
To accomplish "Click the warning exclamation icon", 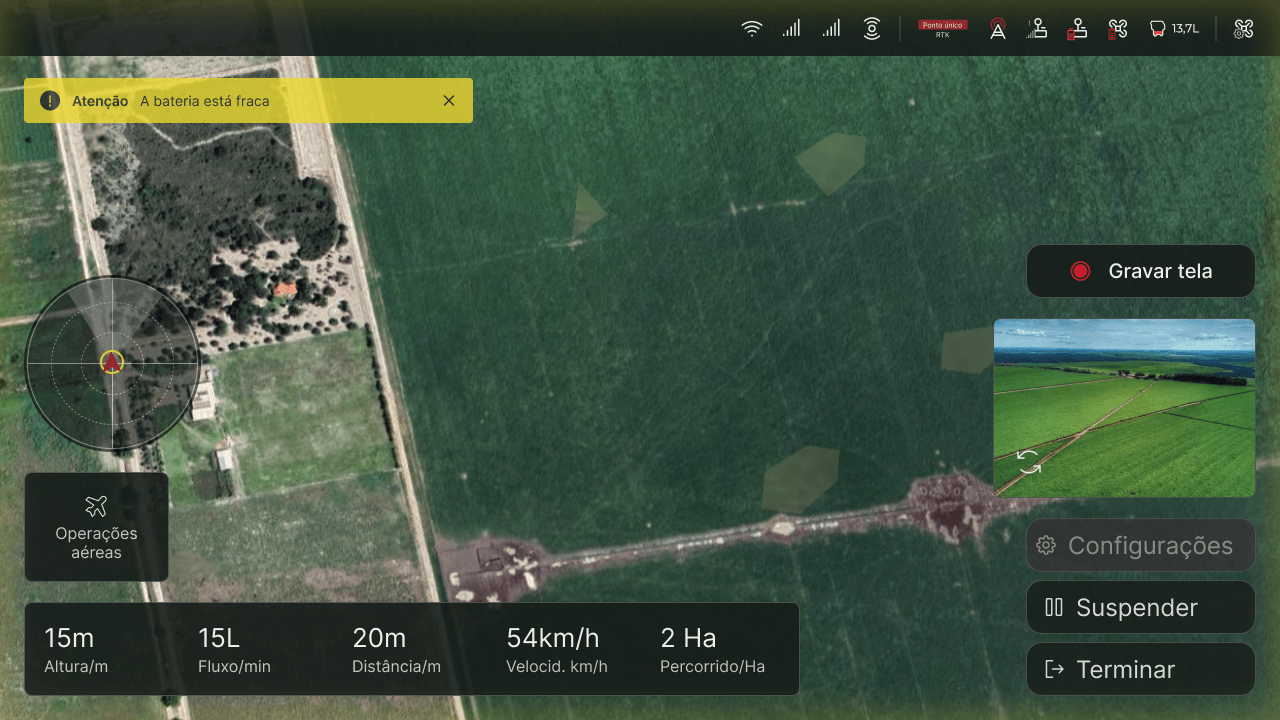I will coord(50,101).
